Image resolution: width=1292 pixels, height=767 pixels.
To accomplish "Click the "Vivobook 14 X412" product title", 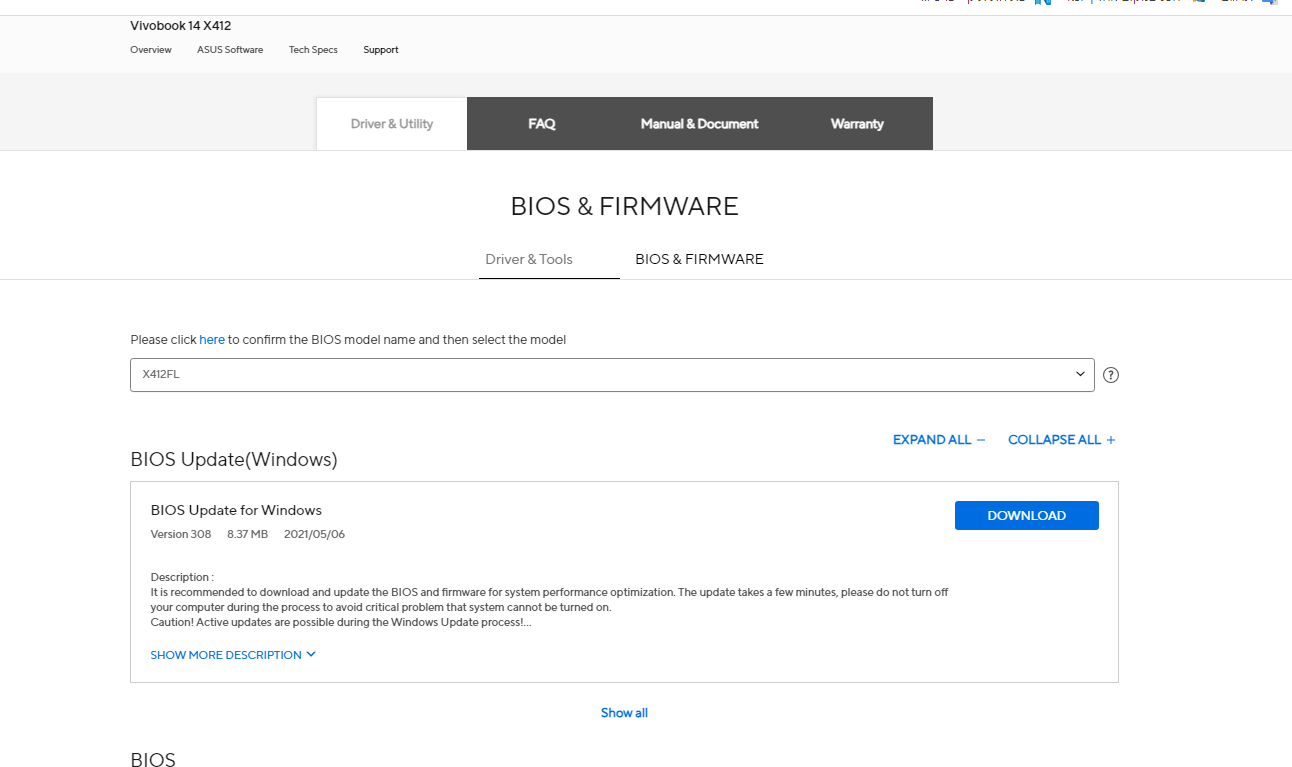I will coord(181,26).
